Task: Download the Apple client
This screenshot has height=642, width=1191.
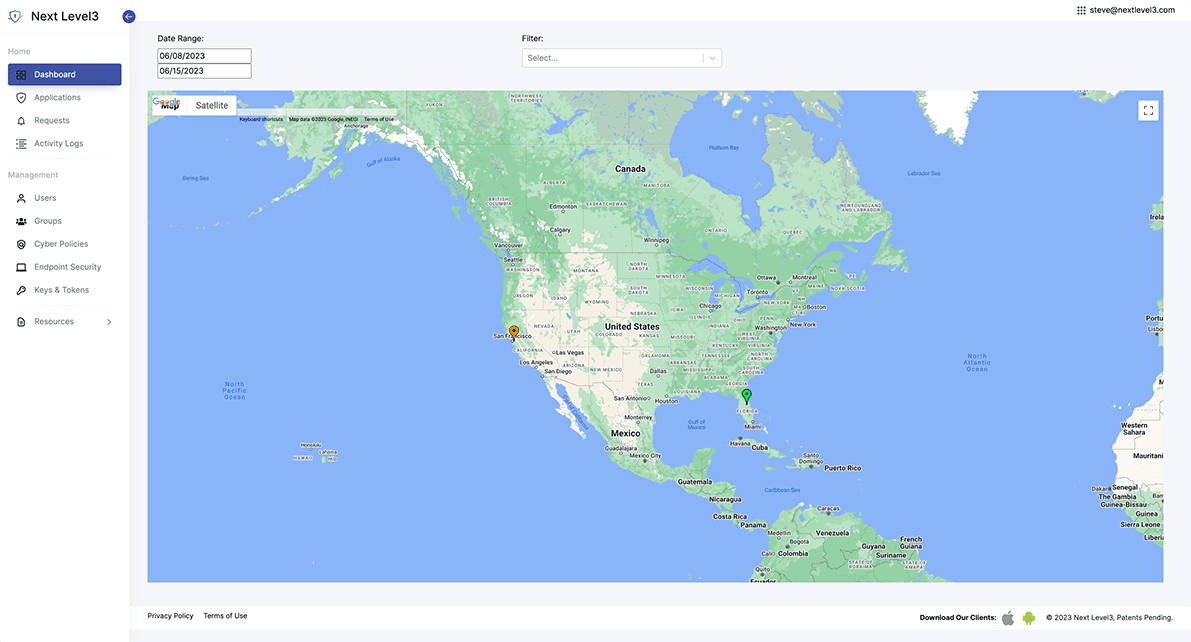Action: (x=1008, y=618)
